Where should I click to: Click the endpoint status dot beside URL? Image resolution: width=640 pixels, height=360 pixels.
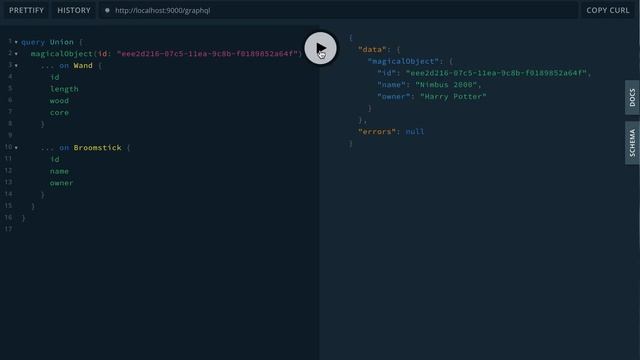coord(107,11)
